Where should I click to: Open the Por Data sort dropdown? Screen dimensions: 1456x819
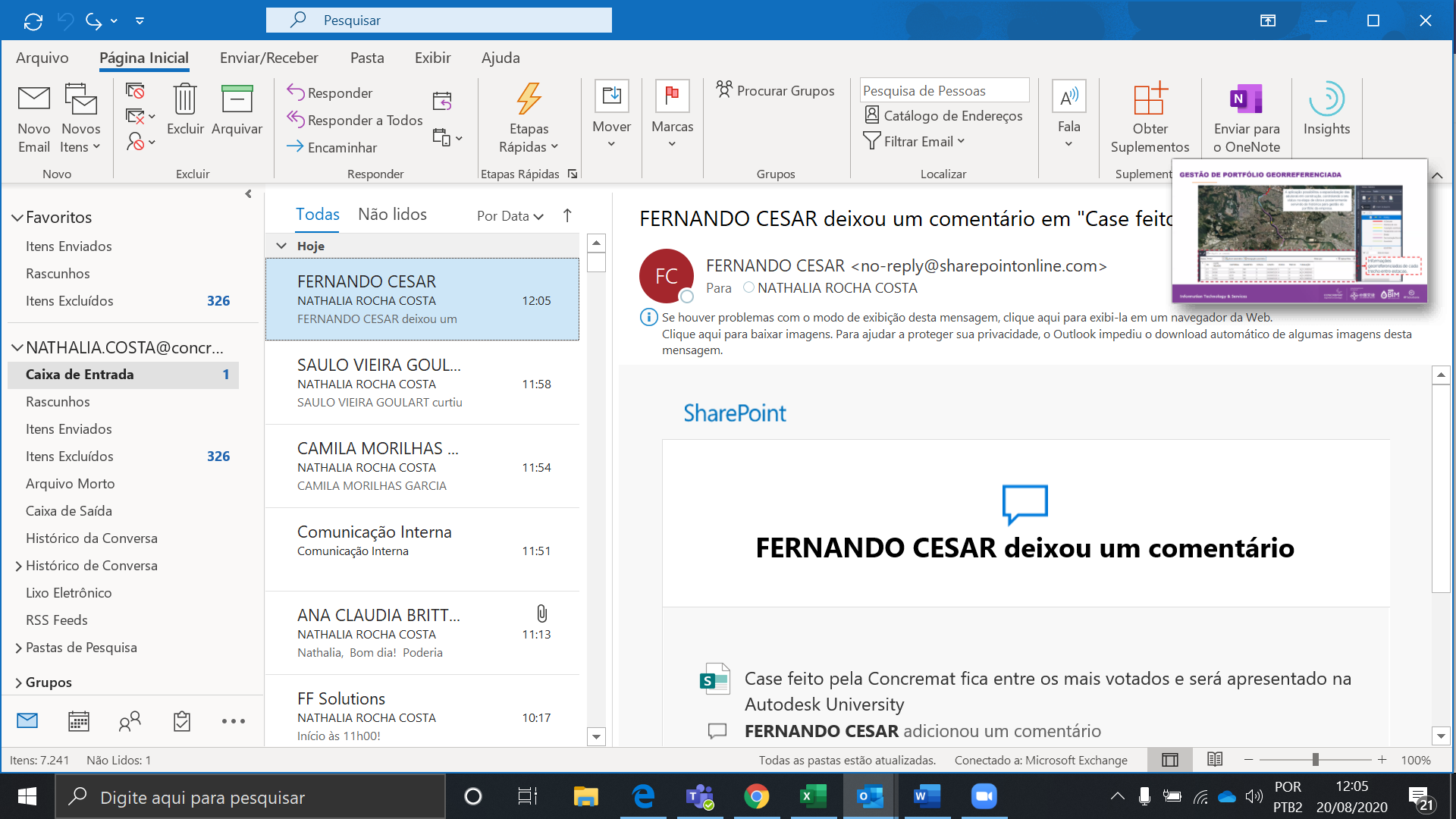tap(510, 216)
